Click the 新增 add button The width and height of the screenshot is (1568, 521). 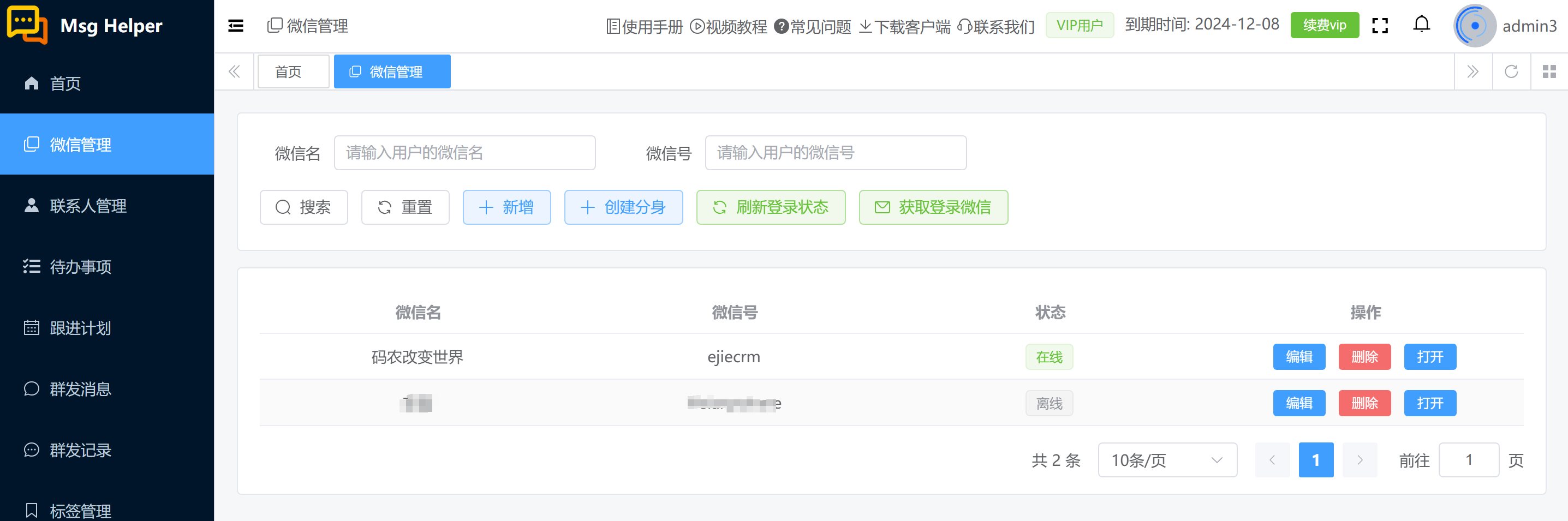pos(507,207)
